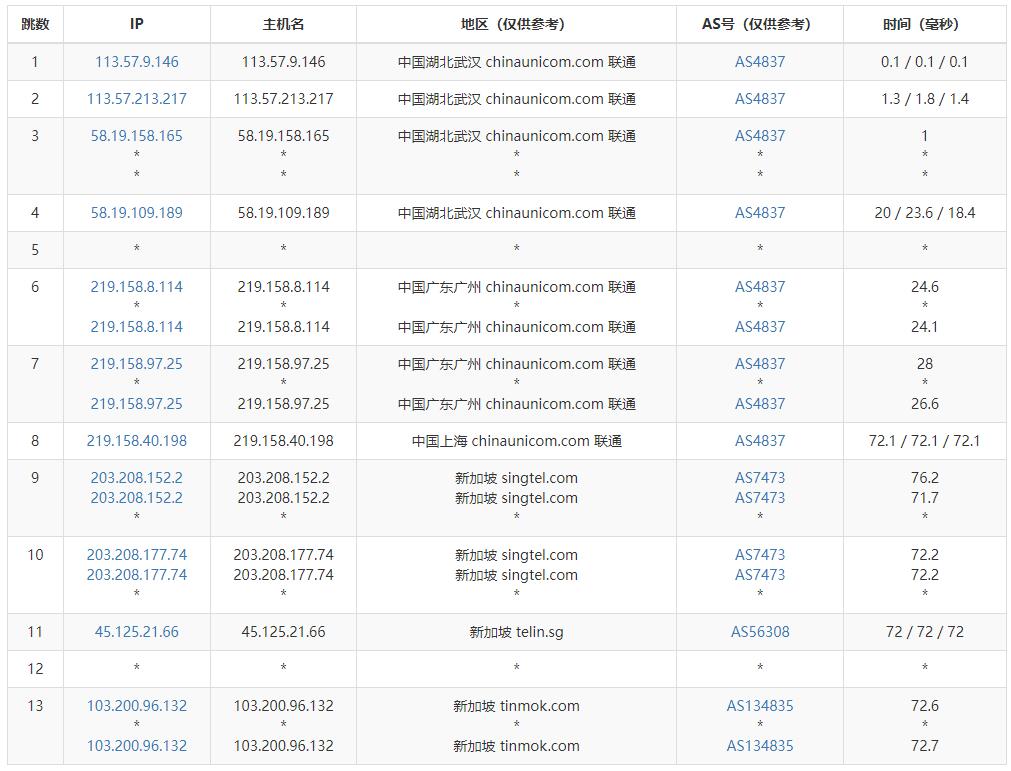The image size is (1011, 771).
Task: Select region text 中国上海 chinaunicom.com 联通
Action: pos(516,441)
